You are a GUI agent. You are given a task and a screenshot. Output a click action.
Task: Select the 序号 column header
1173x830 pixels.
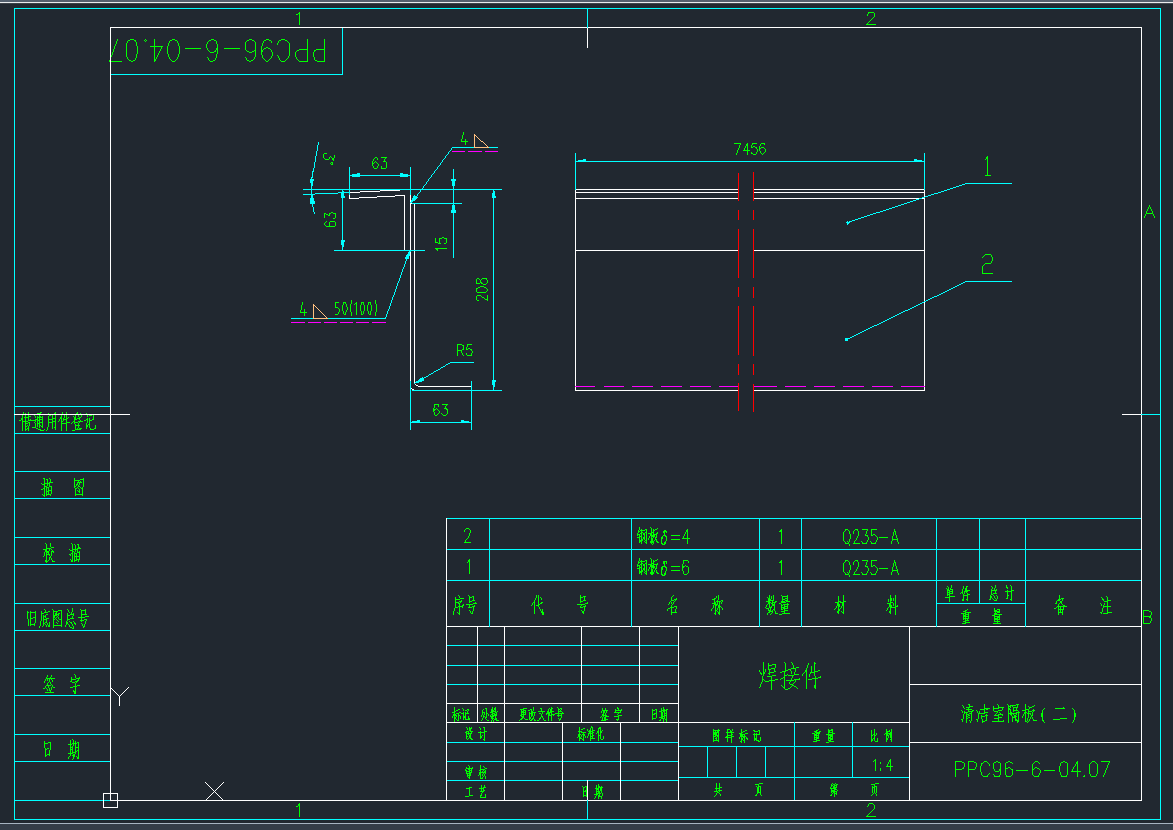click(x=465, y=605)
